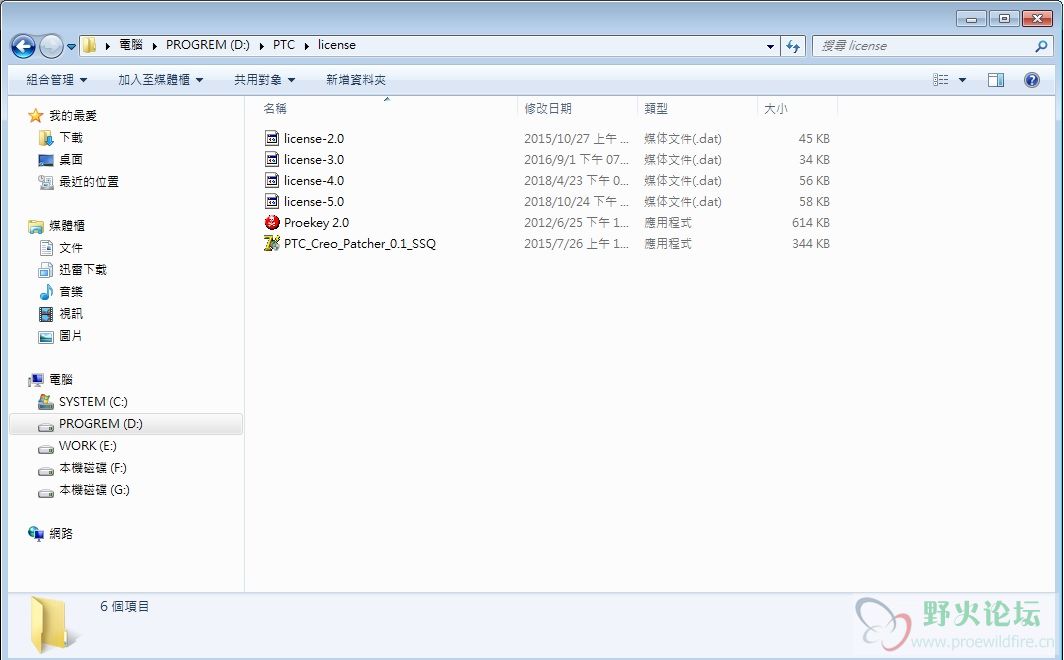Click the Proekey 2.0 file name

[x=316, y=222]
